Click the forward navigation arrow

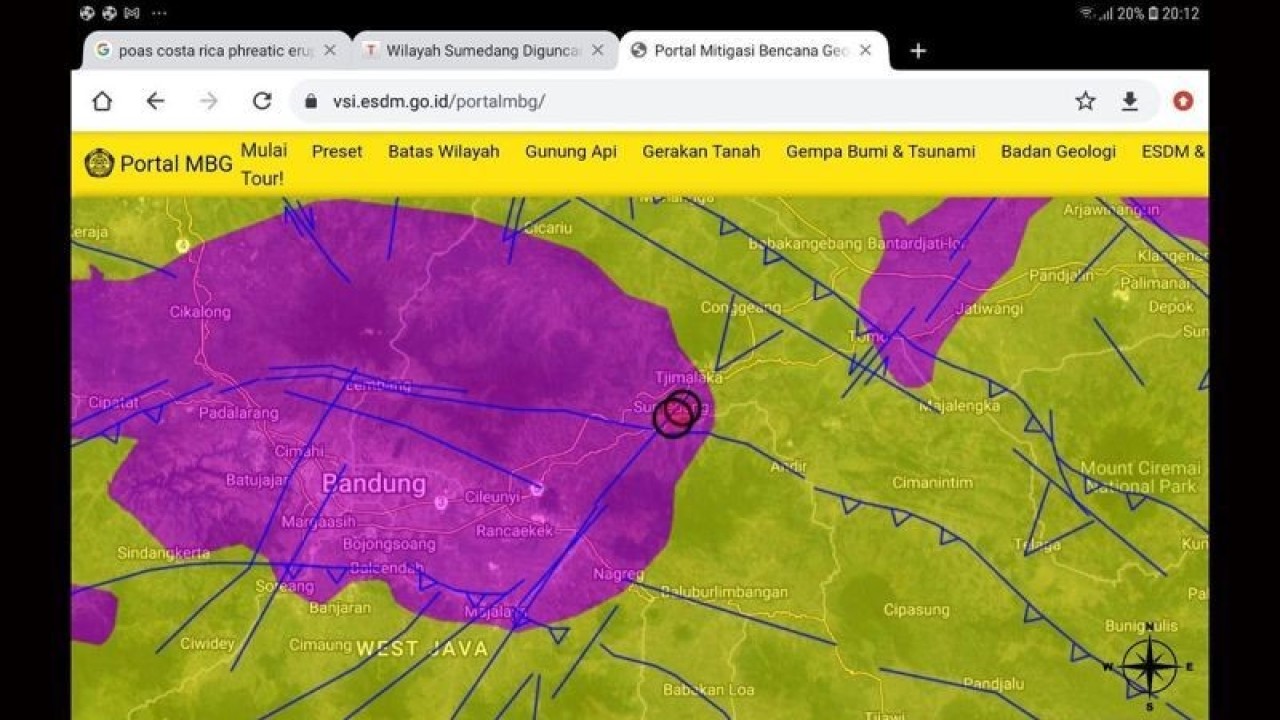tap(206, 100)
